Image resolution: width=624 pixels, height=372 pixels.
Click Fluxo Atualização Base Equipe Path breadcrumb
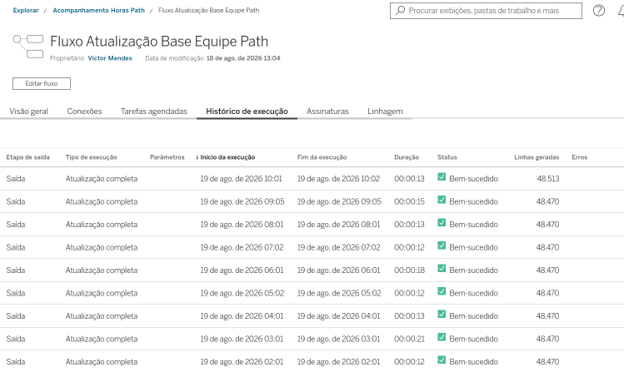[209, 10]
